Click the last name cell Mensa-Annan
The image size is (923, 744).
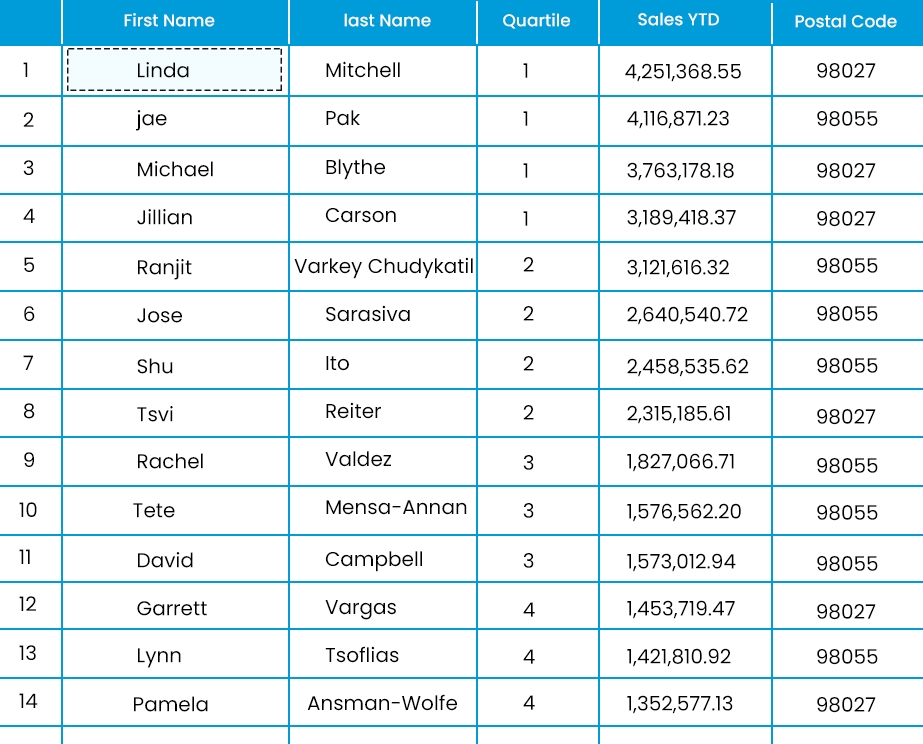tap(396, 507)
